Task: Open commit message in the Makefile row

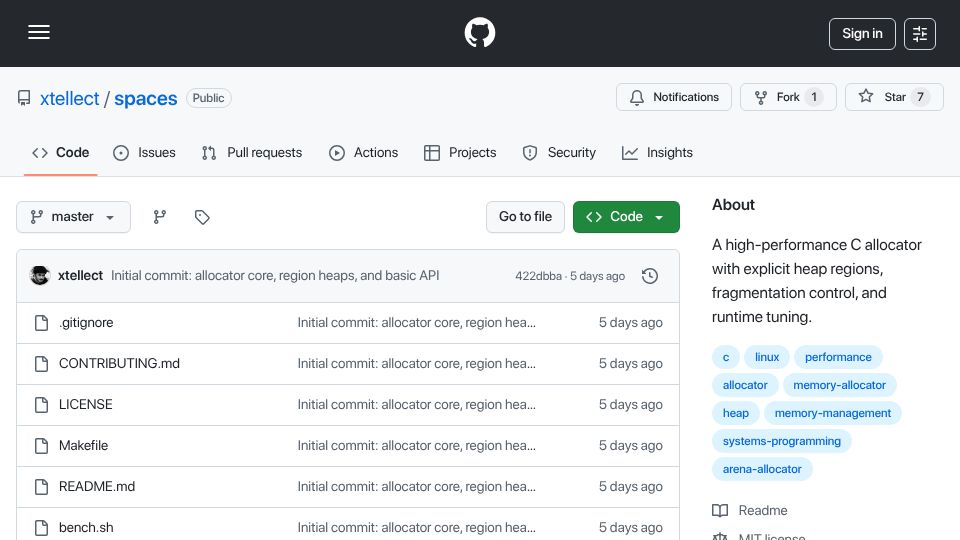Action: coord(416,446)
